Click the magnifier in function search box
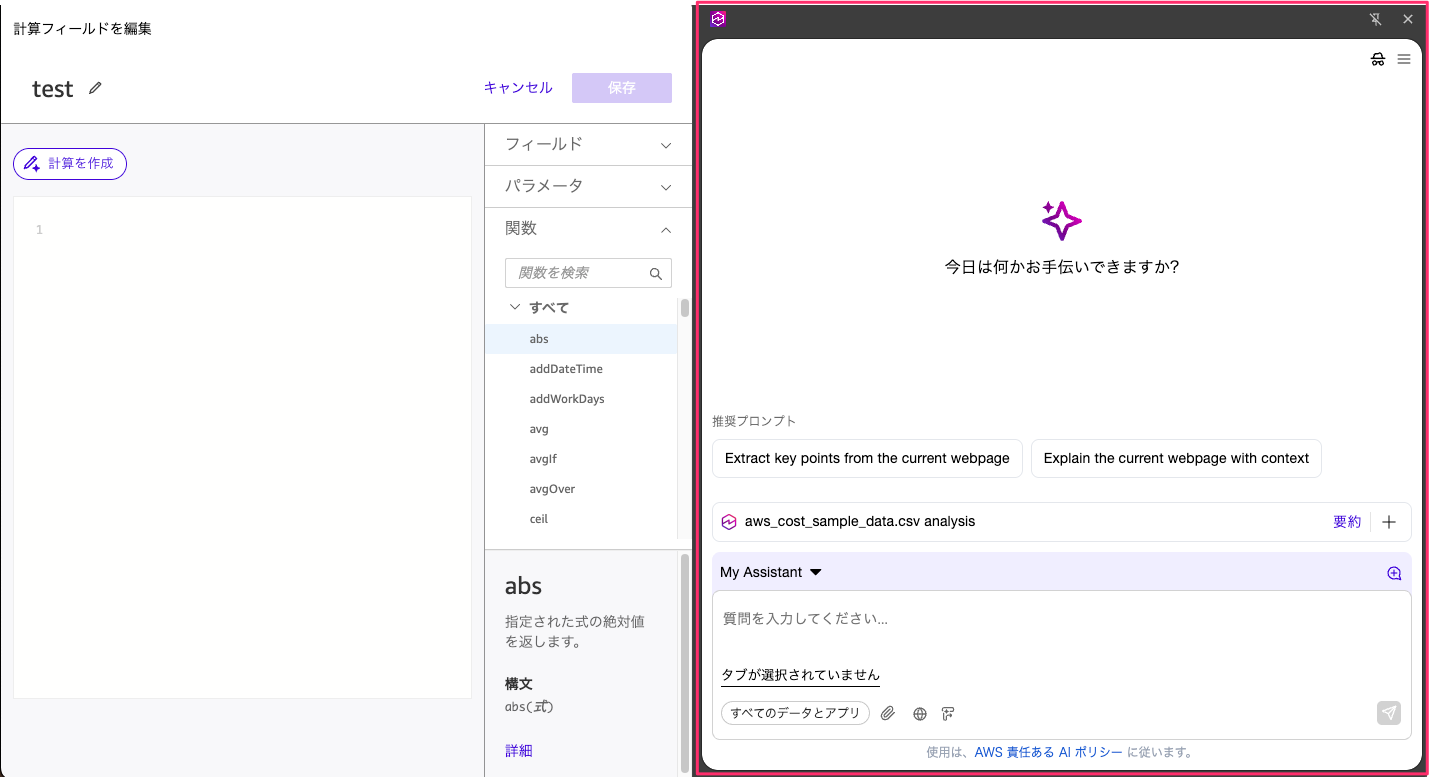 656,273
